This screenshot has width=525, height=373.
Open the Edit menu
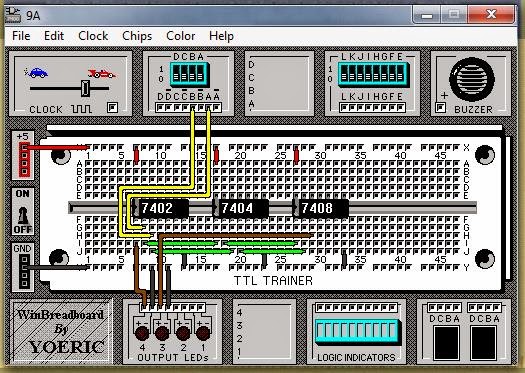[x=54, y=36]
